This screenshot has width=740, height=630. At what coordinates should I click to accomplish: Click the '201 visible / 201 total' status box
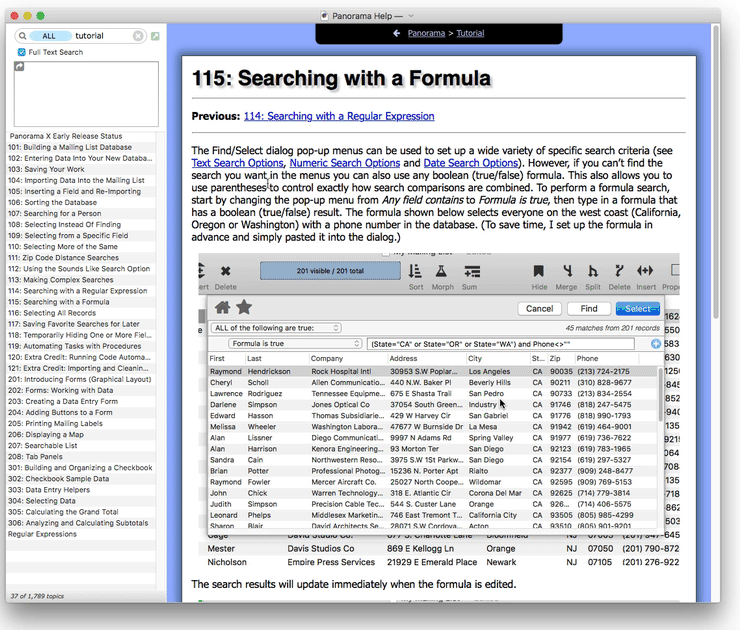[x=330, y=271]
